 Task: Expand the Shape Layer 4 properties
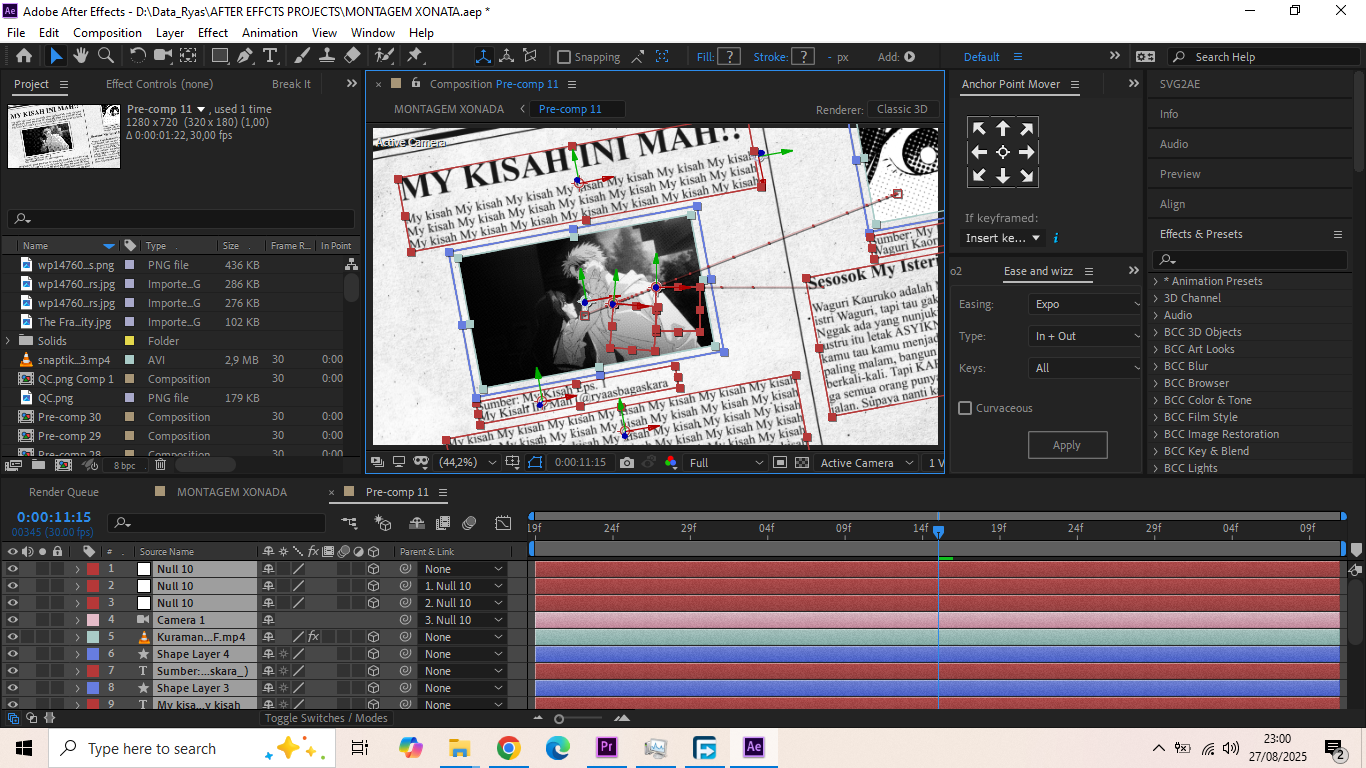click(x=77, y=654)
